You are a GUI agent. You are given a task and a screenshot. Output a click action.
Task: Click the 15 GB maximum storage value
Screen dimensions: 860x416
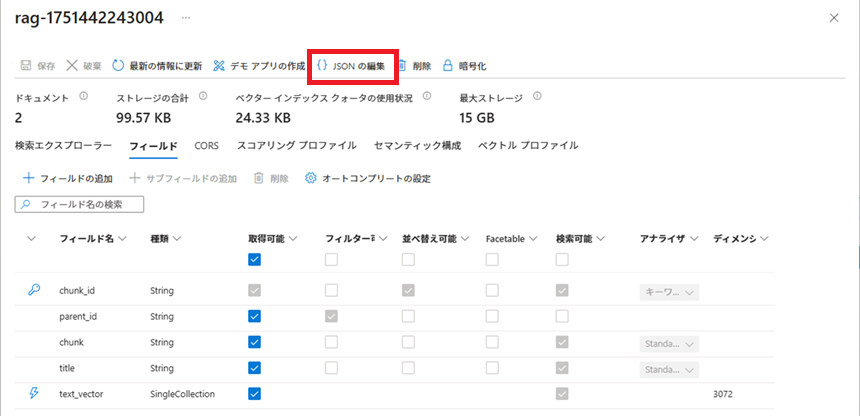click(477, 117)
